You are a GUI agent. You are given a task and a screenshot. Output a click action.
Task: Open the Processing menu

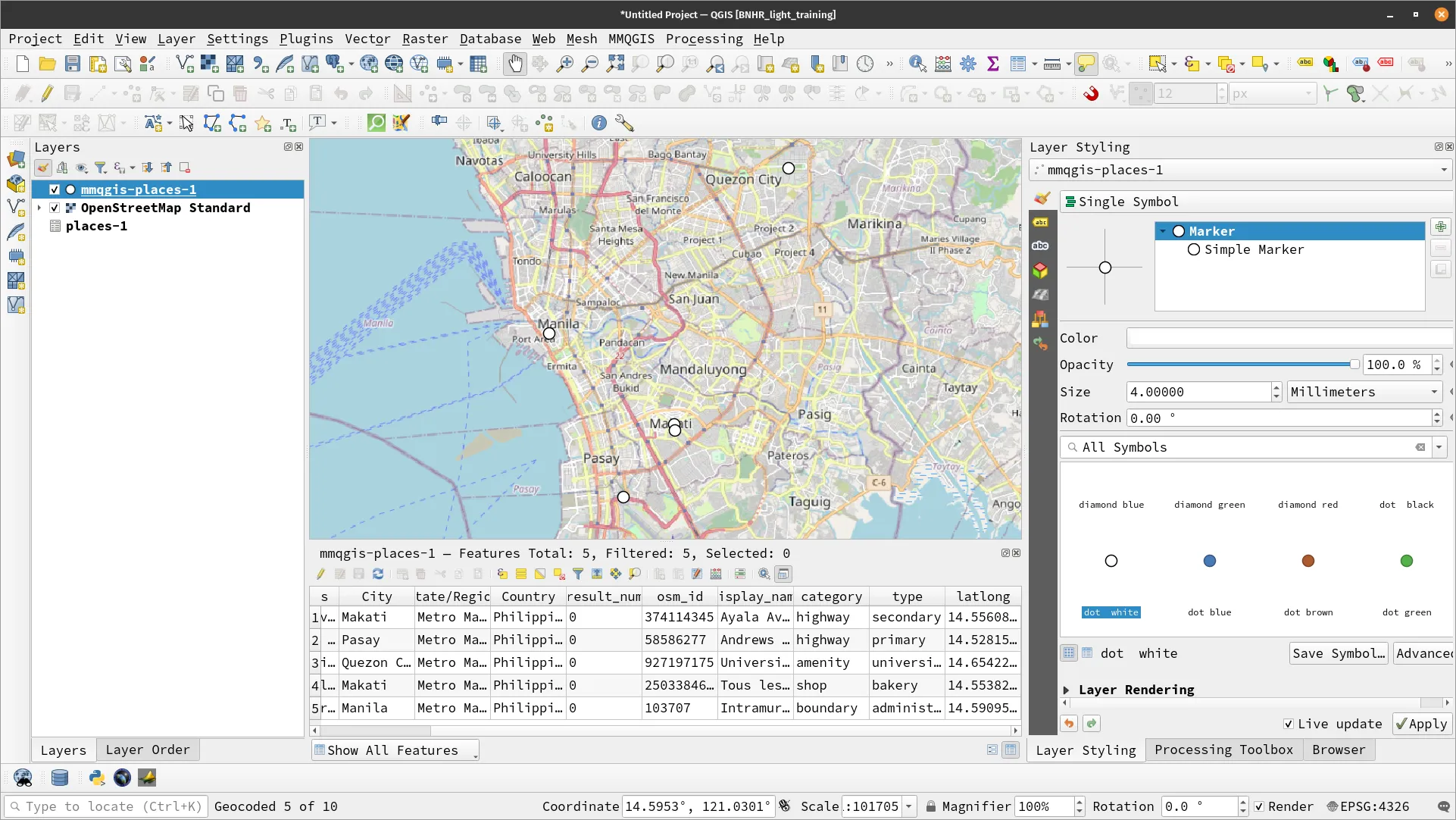tap(703, 38)
